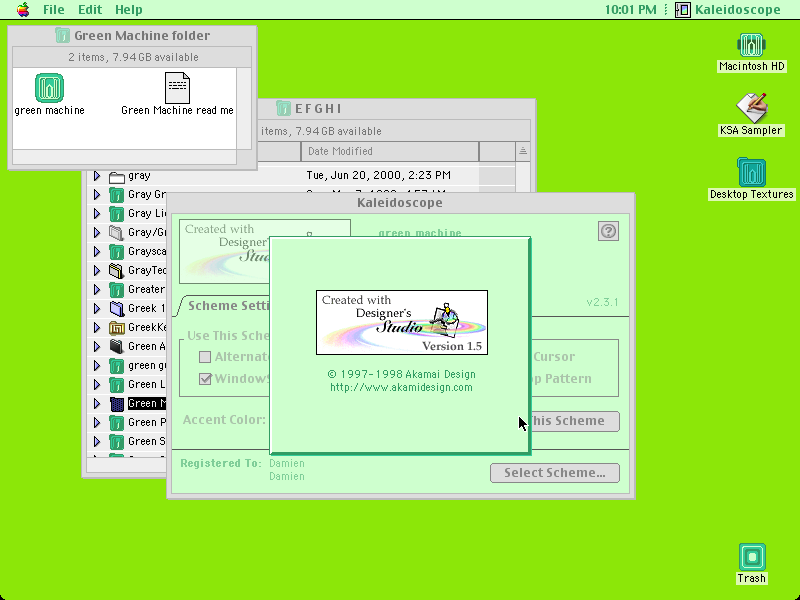Select the KSA Sampler desktop icon
Viewport: 800px width, 600px height.
click(751, 108)
